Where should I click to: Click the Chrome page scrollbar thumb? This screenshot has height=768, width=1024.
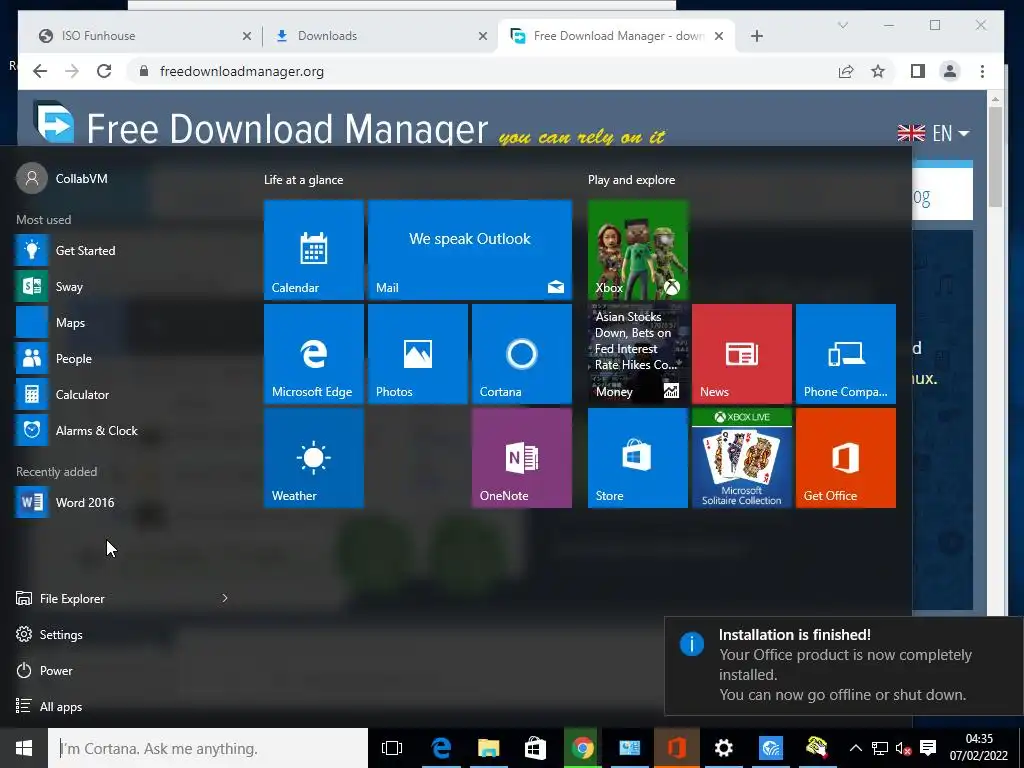995,157
